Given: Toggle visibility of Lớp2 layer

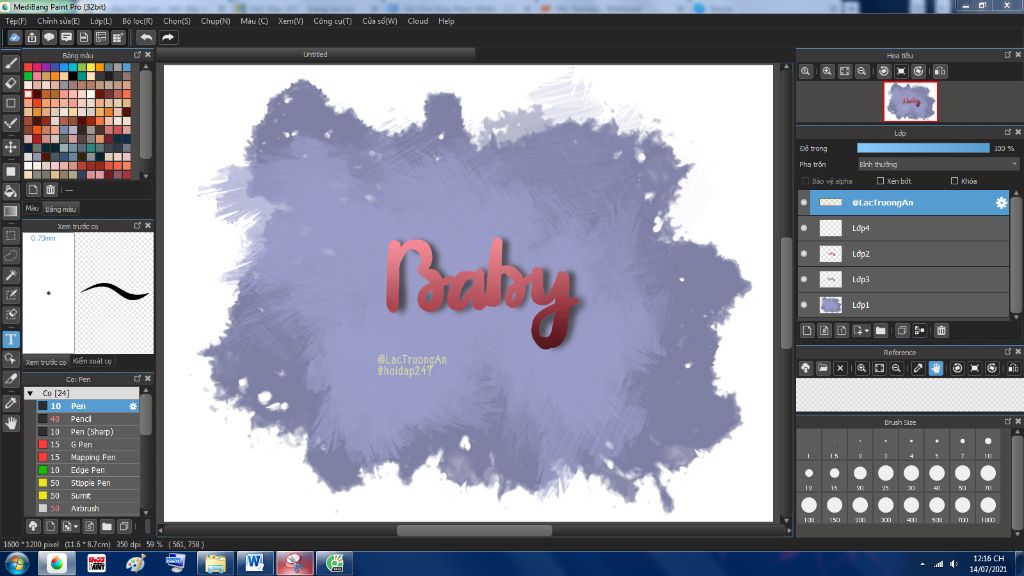Looking at the screenshot, I should pyautogui.click(x=804, y=253).
